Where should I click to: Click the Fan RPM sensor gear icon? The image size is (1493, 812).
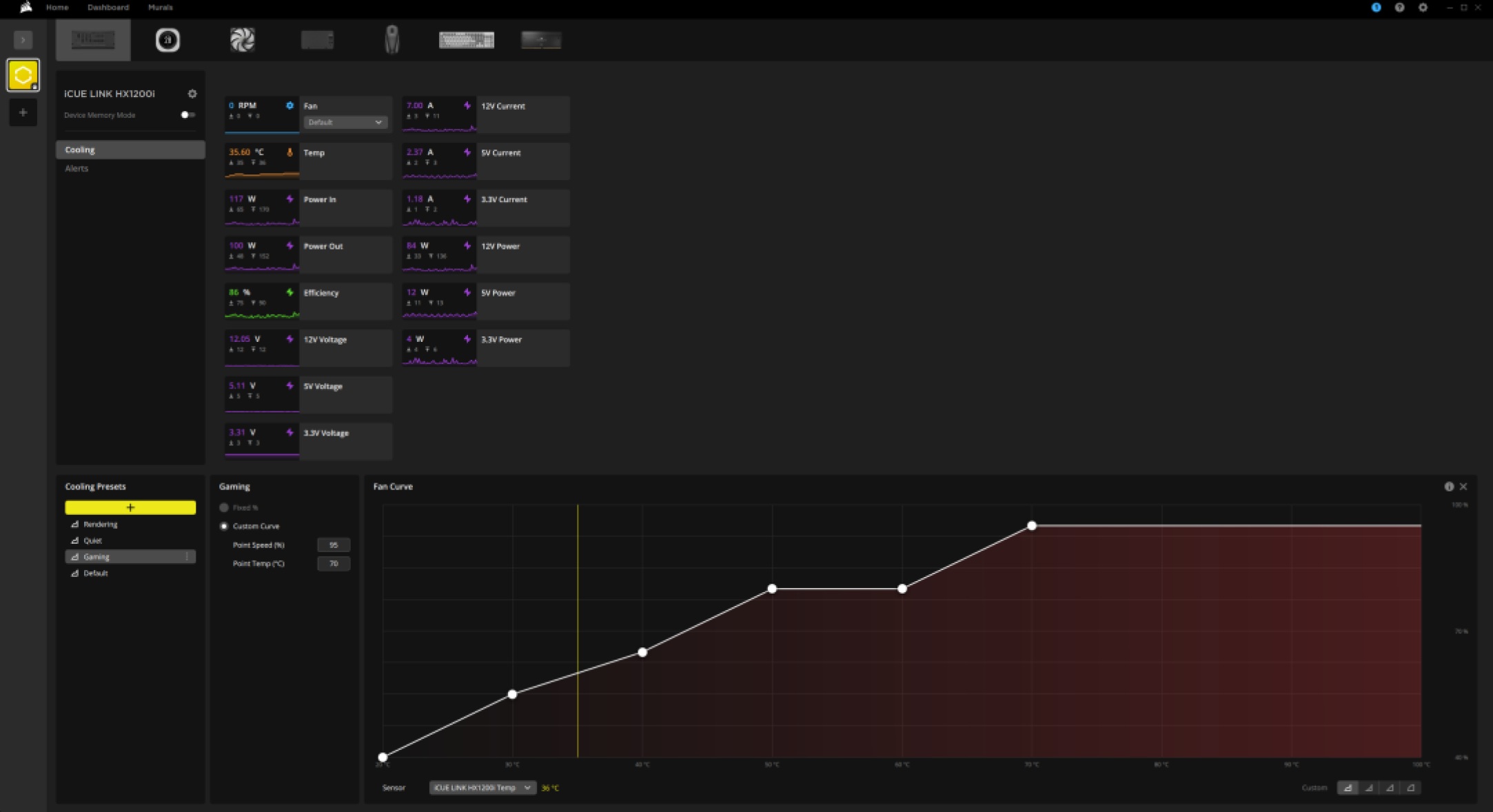pos(290,105)
